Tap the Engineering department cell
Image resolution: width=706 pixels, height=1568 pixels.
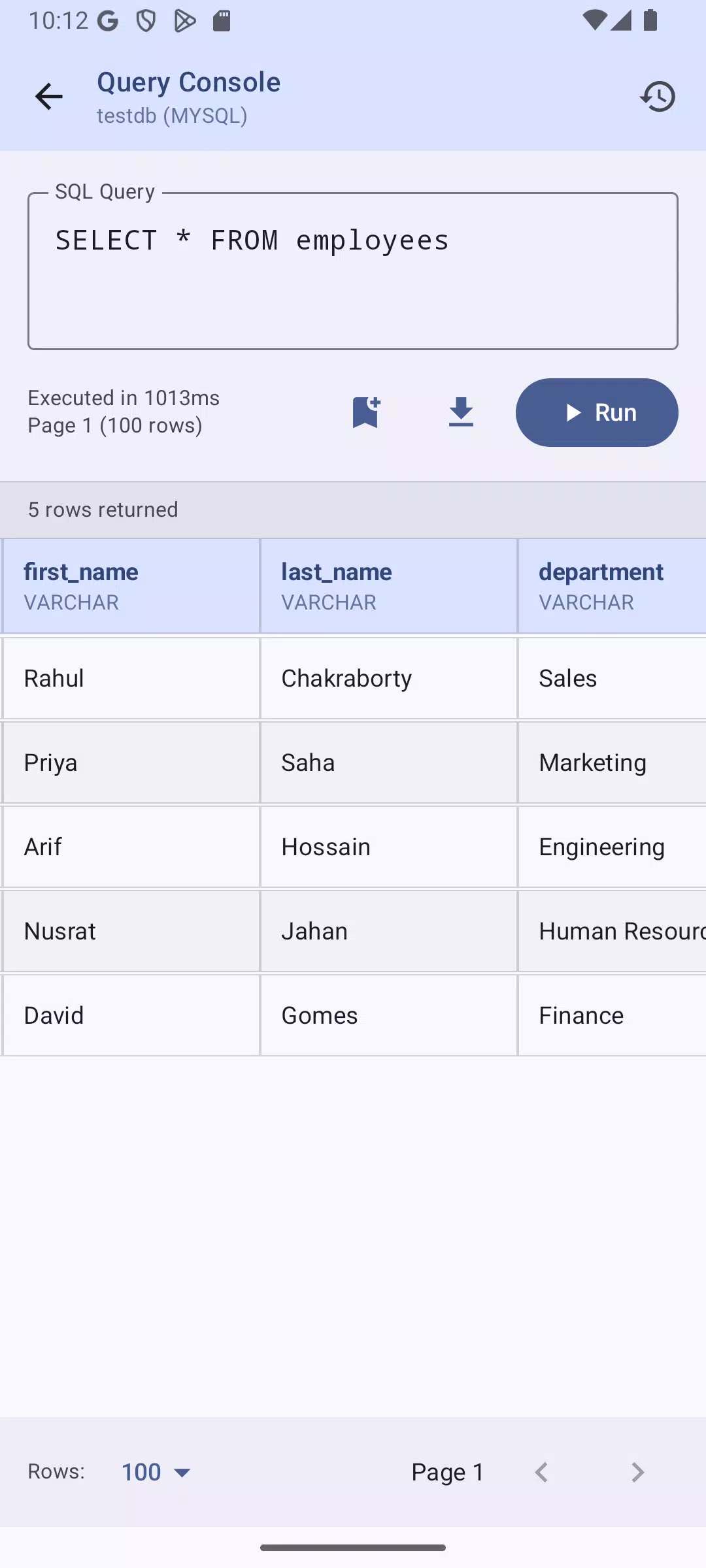pyautogui.click(x=612, y=847)
